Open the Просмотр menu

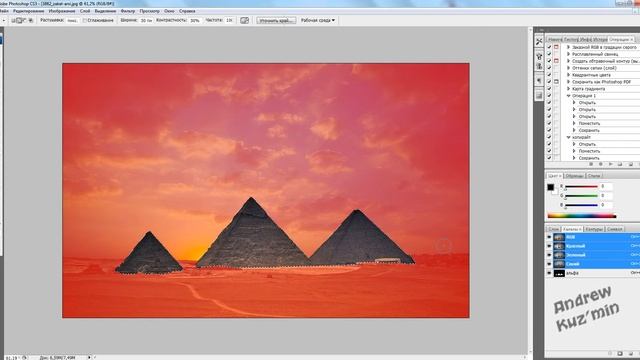[x=149, y=11]
